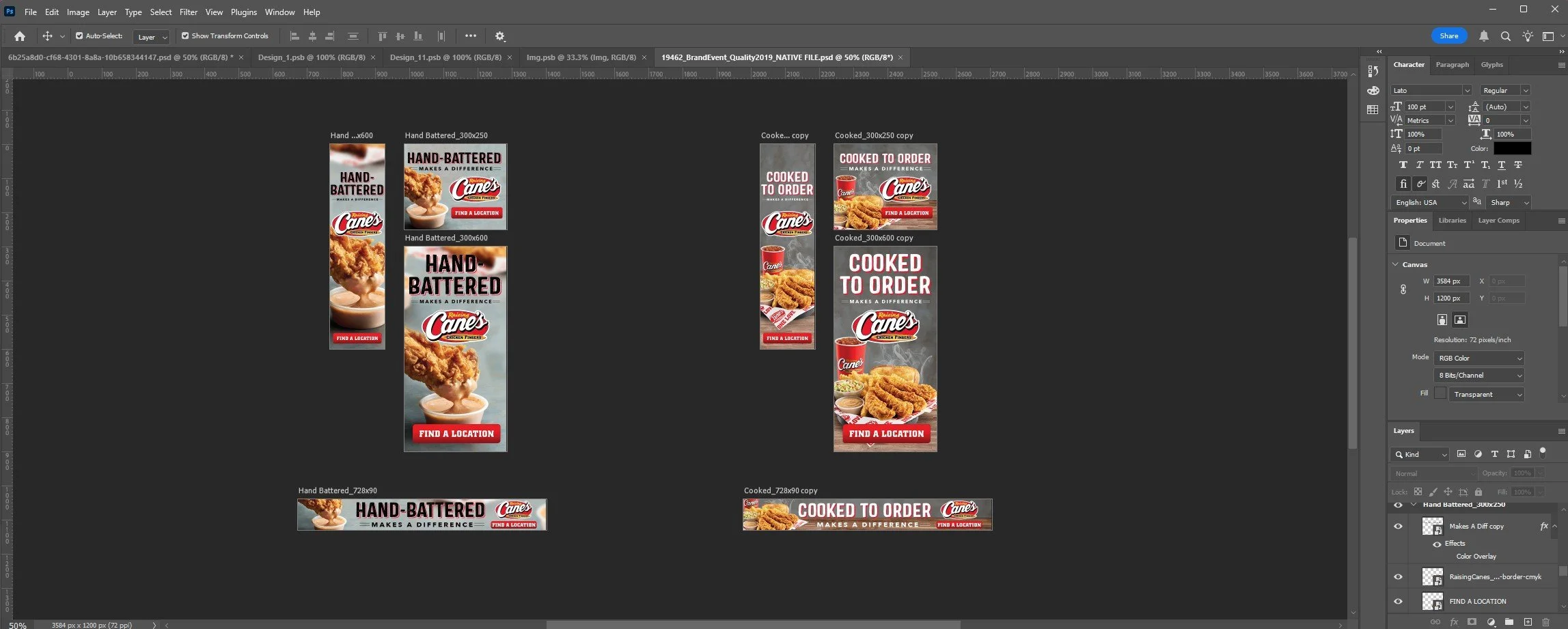The height and width of the screenshot is (629, 1568).
Task: Hide the Hand Battered_300x250 group
Action: click(1398, 505)
